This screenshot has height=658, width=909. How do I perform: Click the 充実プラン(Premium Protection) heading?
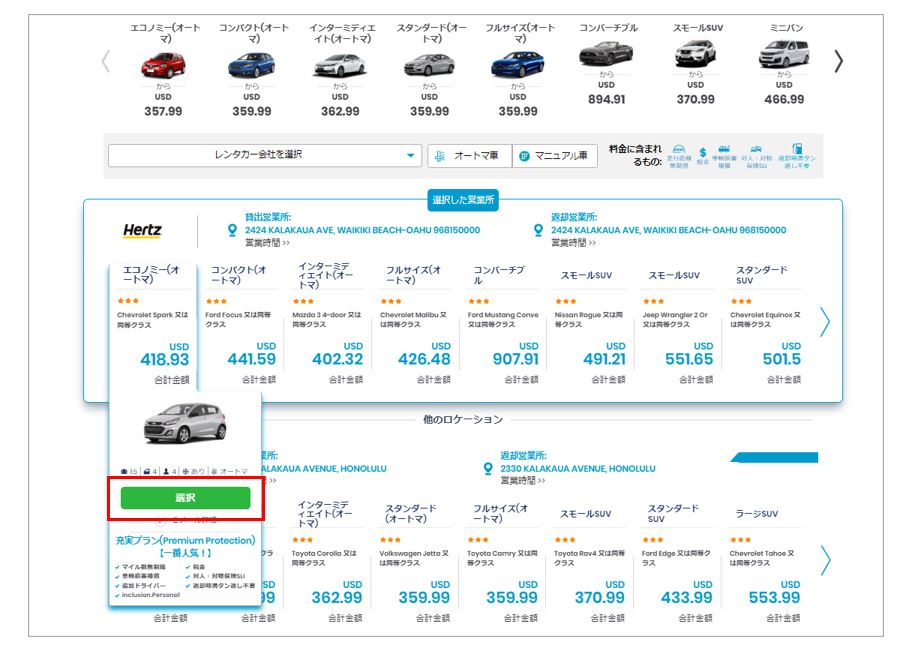(x=185, y=540)
